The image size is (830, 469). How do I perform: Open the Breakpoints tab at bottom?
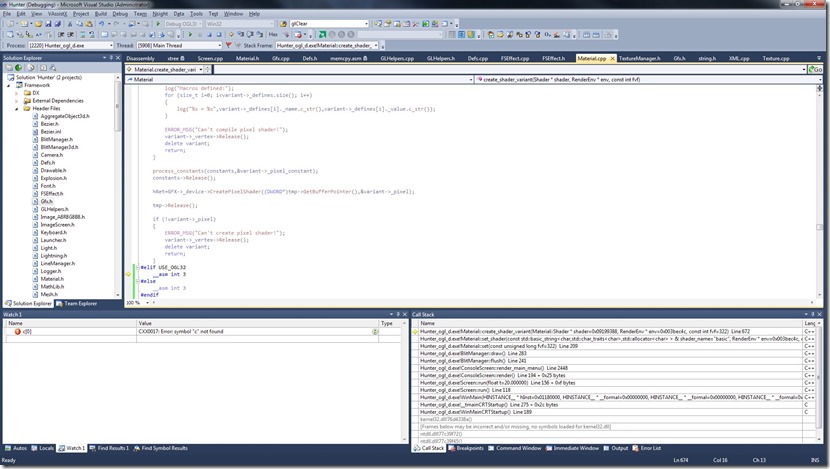pyautogui.click(x=466, y=448)
